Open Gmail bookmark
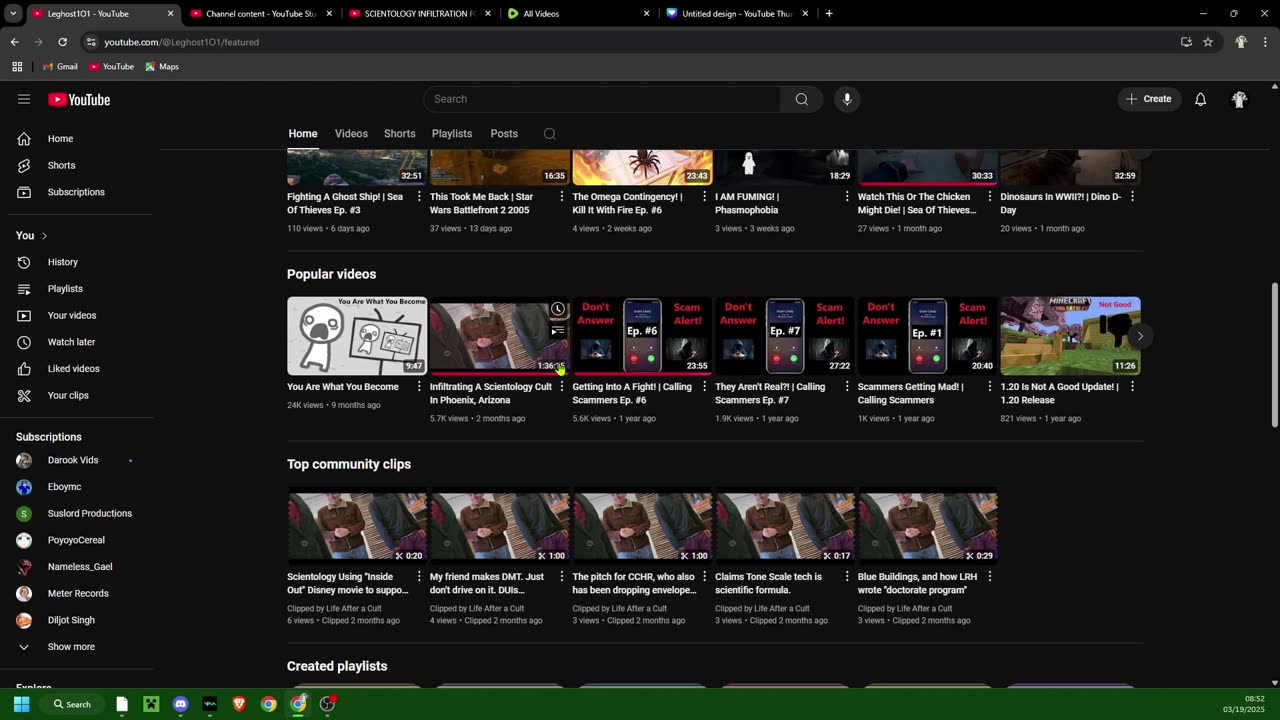This screenshot has height=720, width=1280. 60,66
